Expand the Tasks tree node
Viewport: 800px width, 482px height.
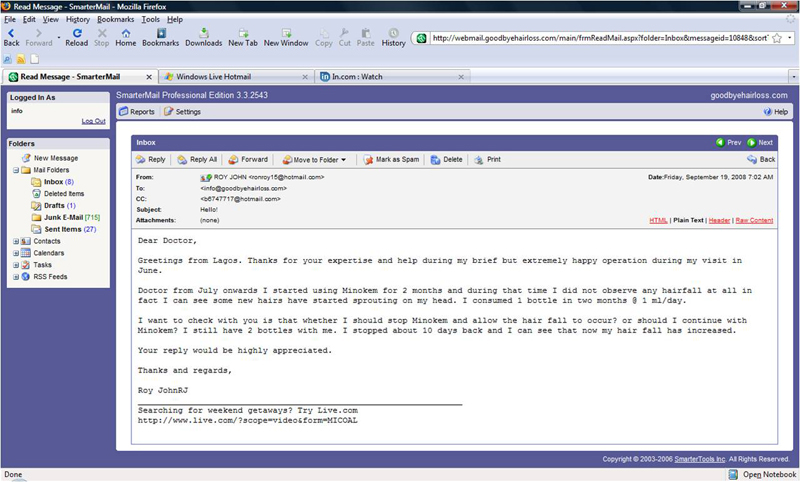click(x=15, y=265)
